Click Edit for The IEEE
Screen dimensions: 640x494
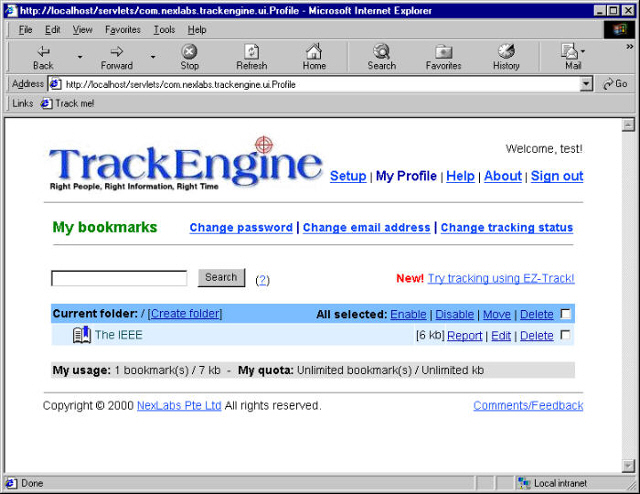coord(501,336)
